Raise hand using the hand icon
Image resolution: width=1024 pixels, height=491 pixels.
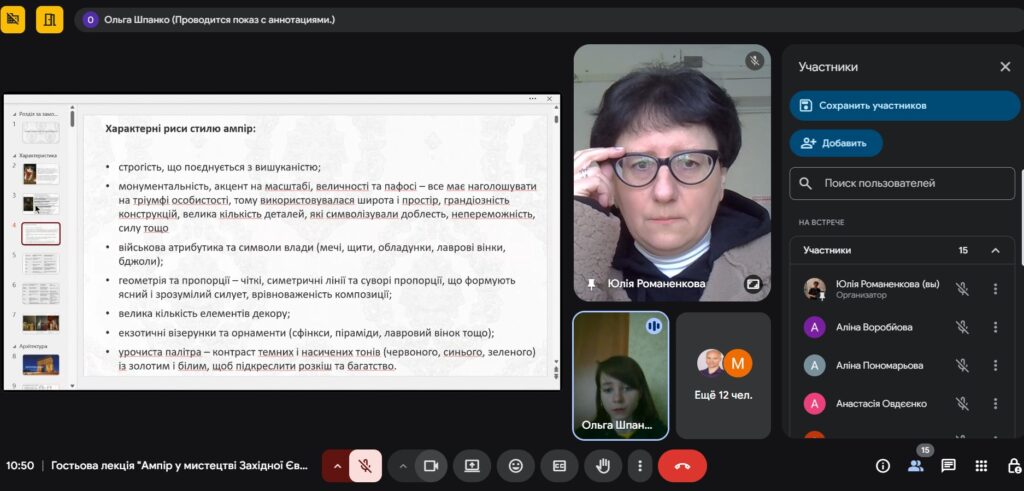click(604, 466)
